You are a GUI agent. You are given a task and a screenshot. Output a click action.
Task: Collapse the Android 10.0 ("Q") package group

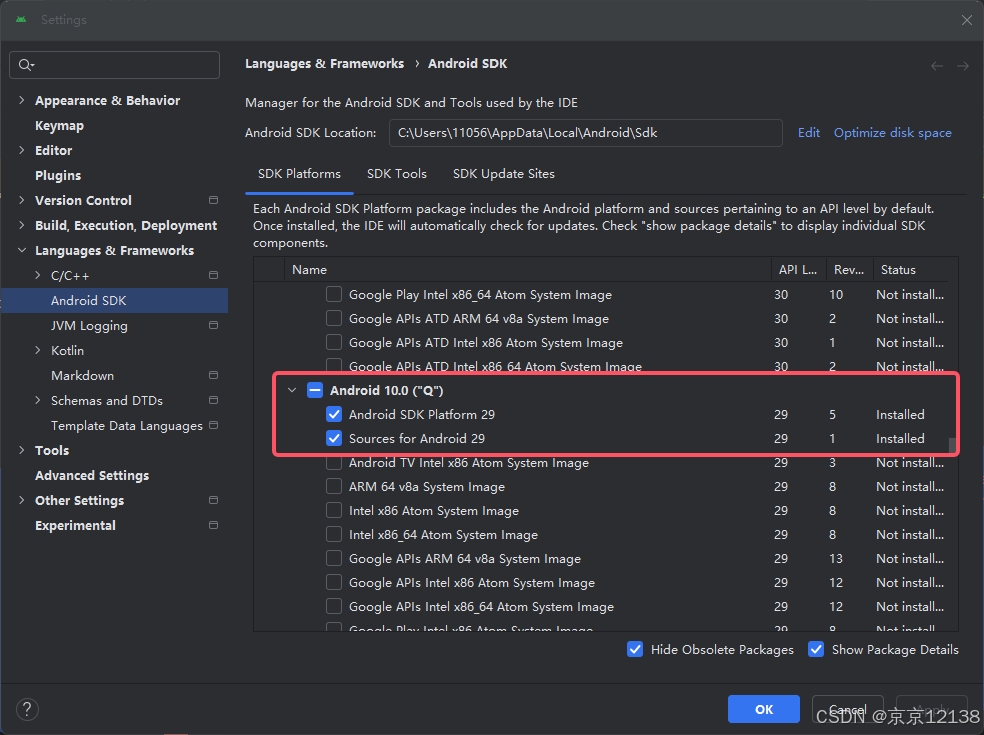(x=292, y=390)
